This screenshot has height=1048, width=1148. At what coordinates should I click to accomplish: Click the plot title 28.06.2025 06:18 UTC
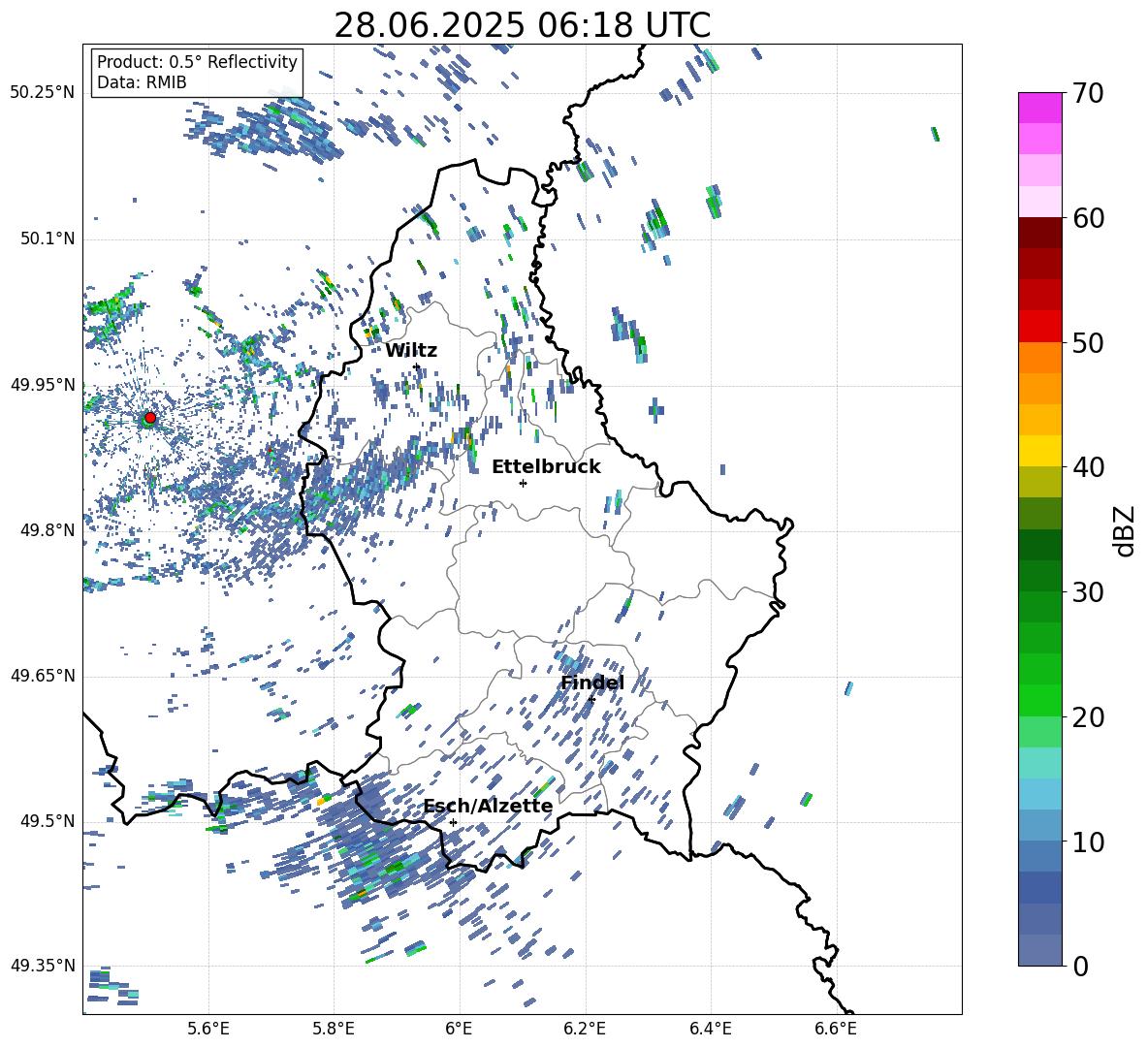tap(522, 25)
